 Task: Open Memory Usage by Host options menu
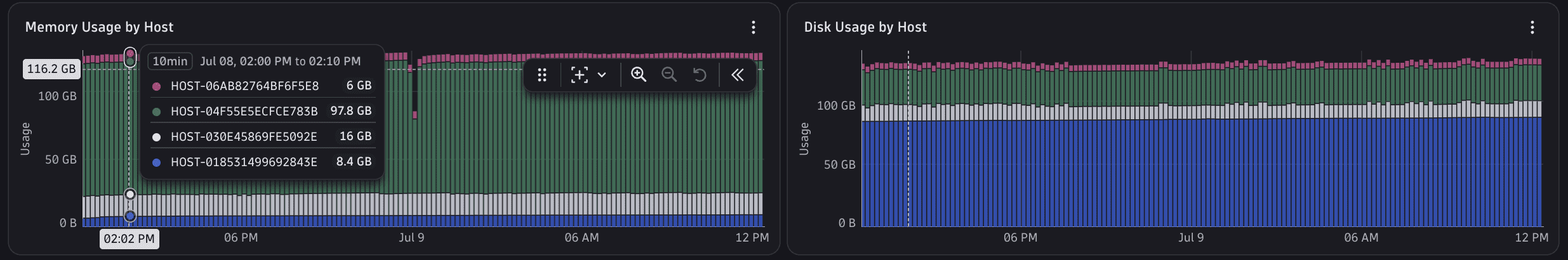click(753, 27)
